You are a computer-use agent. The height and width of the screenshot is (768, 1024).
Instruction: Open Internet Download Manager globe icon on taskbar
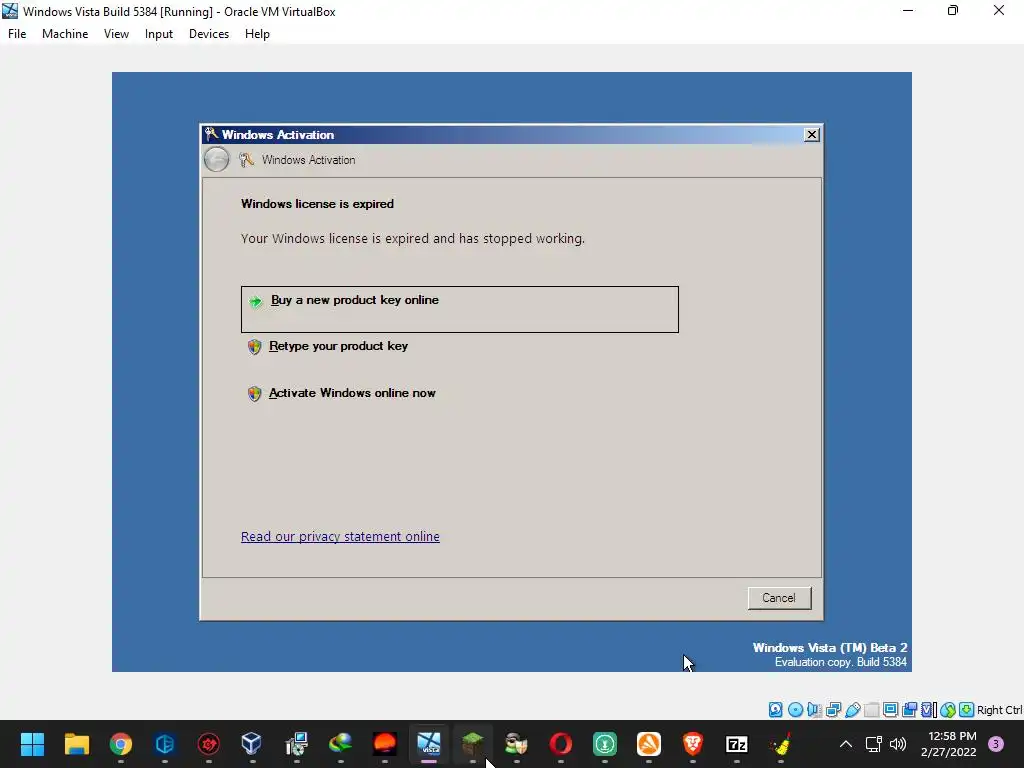(340, 744)
